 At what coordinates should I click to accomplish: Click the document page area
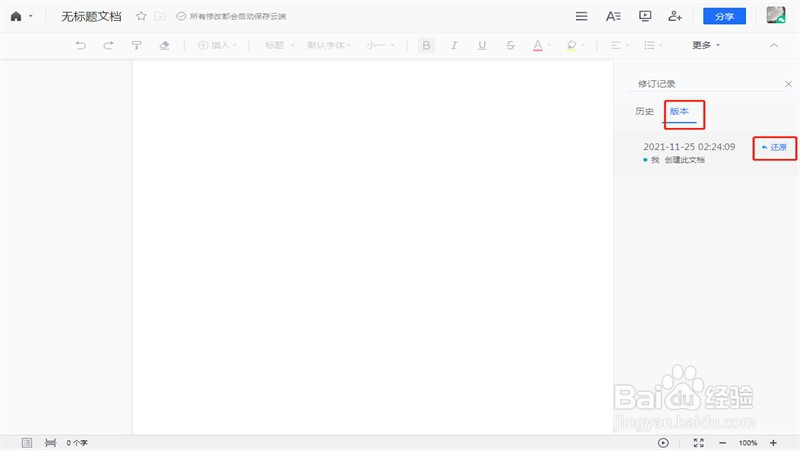coord(372,246)
